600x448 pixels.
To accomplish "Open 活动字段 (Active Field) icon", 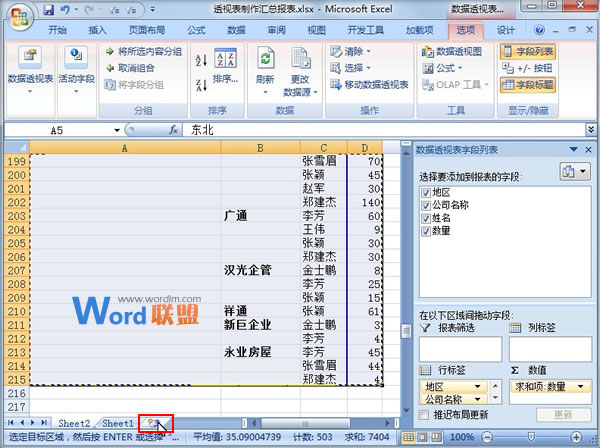I will coord(76,57).
